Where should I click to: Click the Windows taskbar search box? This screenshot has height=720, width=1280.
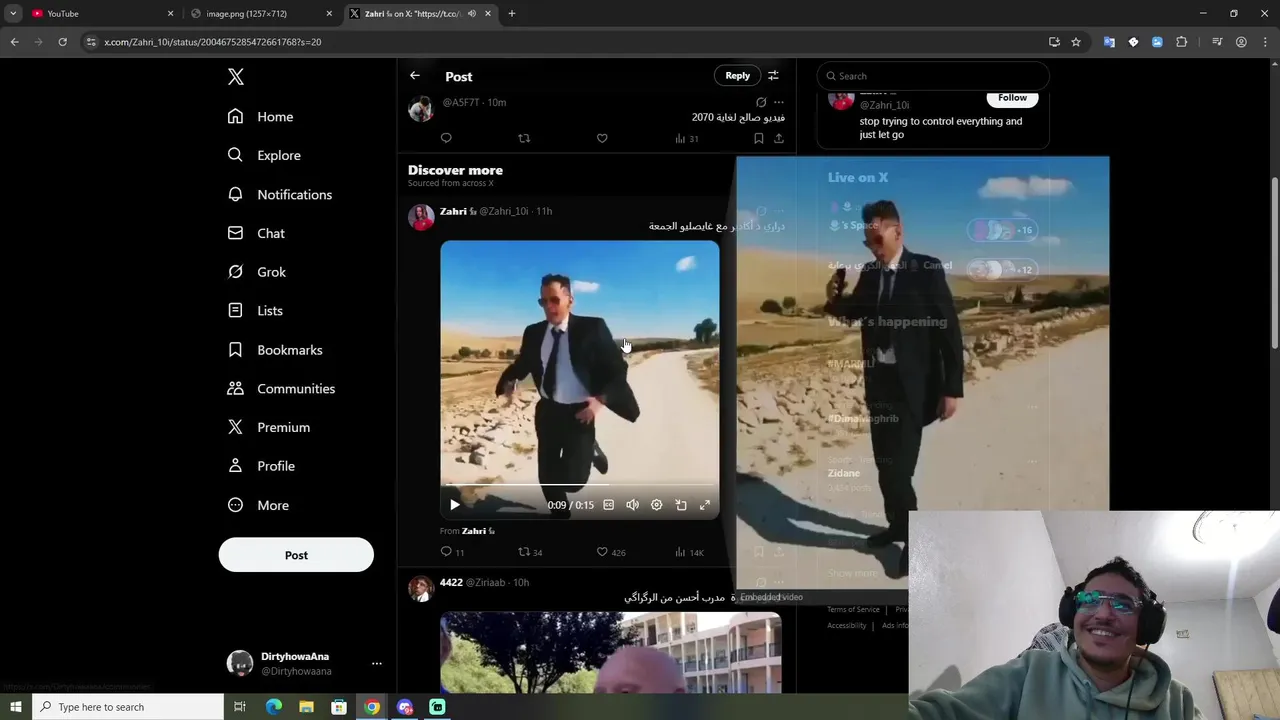pyautogui.click(x=128, y=707)
